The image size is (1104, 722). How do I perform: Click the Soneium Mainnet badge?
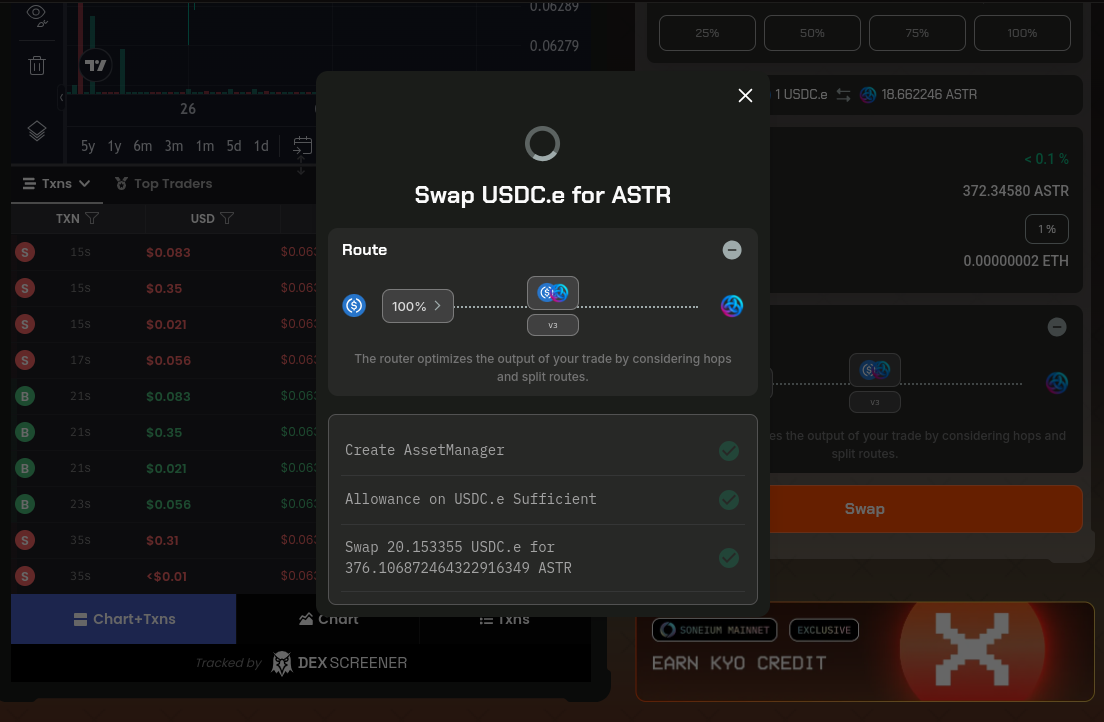click(715, 630)
